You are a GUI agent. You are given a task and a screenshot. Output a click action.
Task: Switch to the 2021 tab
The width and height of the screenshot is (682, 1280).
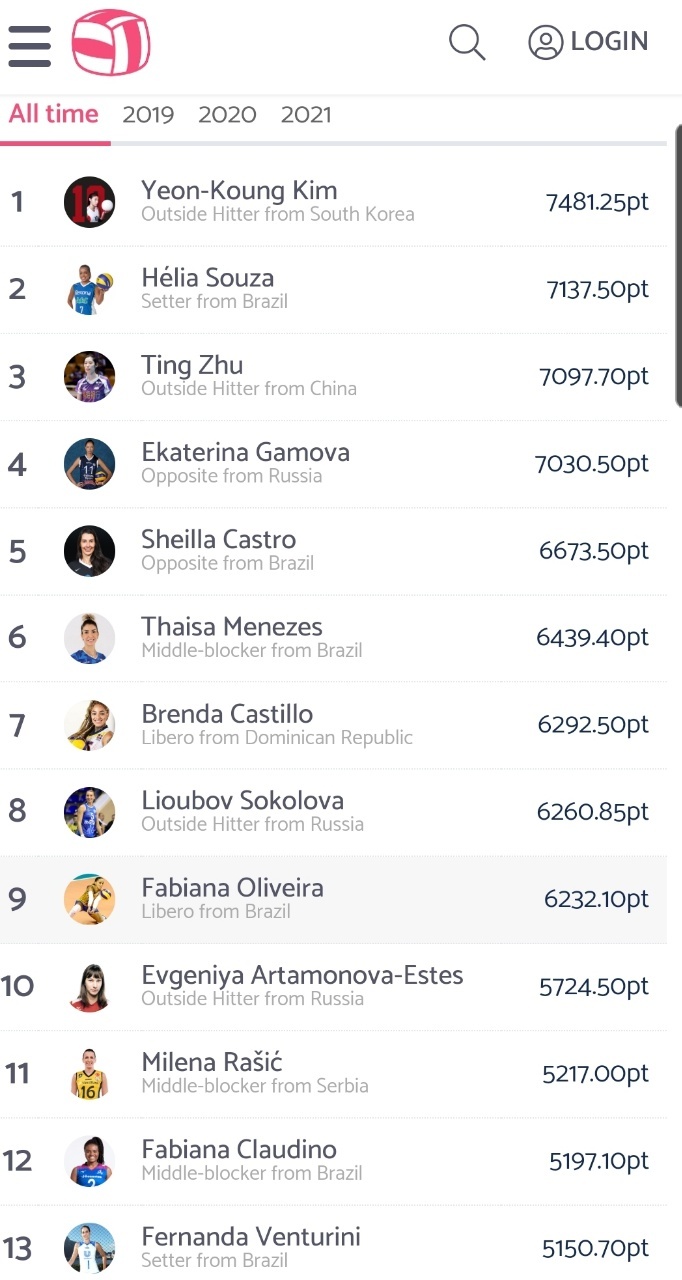coord(306,115)
